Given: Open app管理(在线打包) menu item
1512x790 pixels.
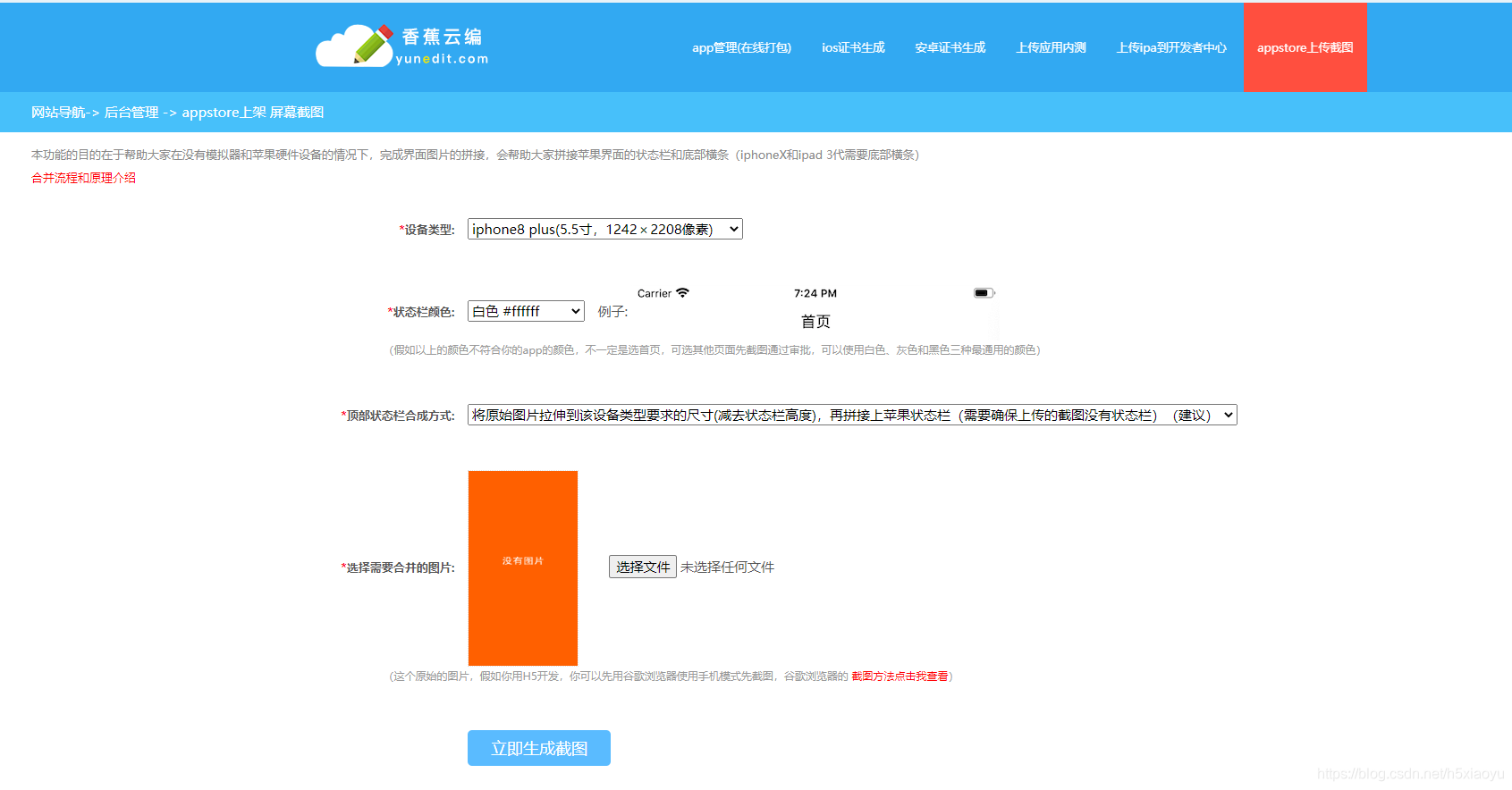Looking at the screenshot, I should (x=741, y=47).
